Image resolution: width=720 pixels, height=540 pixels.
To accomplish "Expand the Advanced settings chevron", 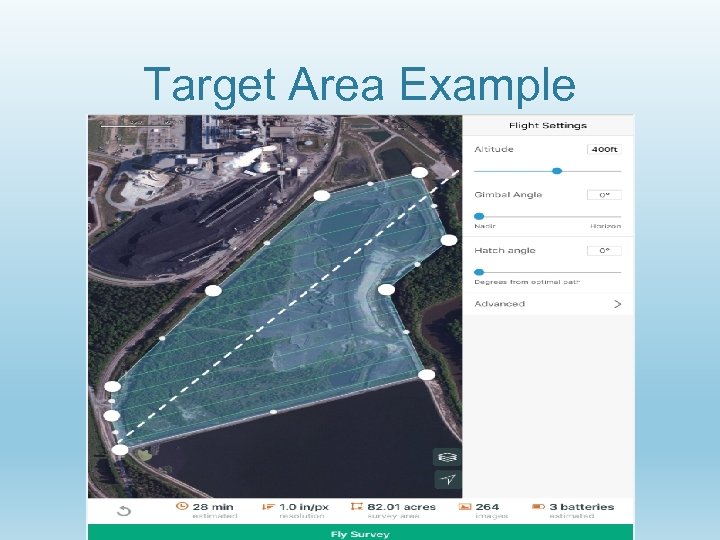I will point(618,304).
